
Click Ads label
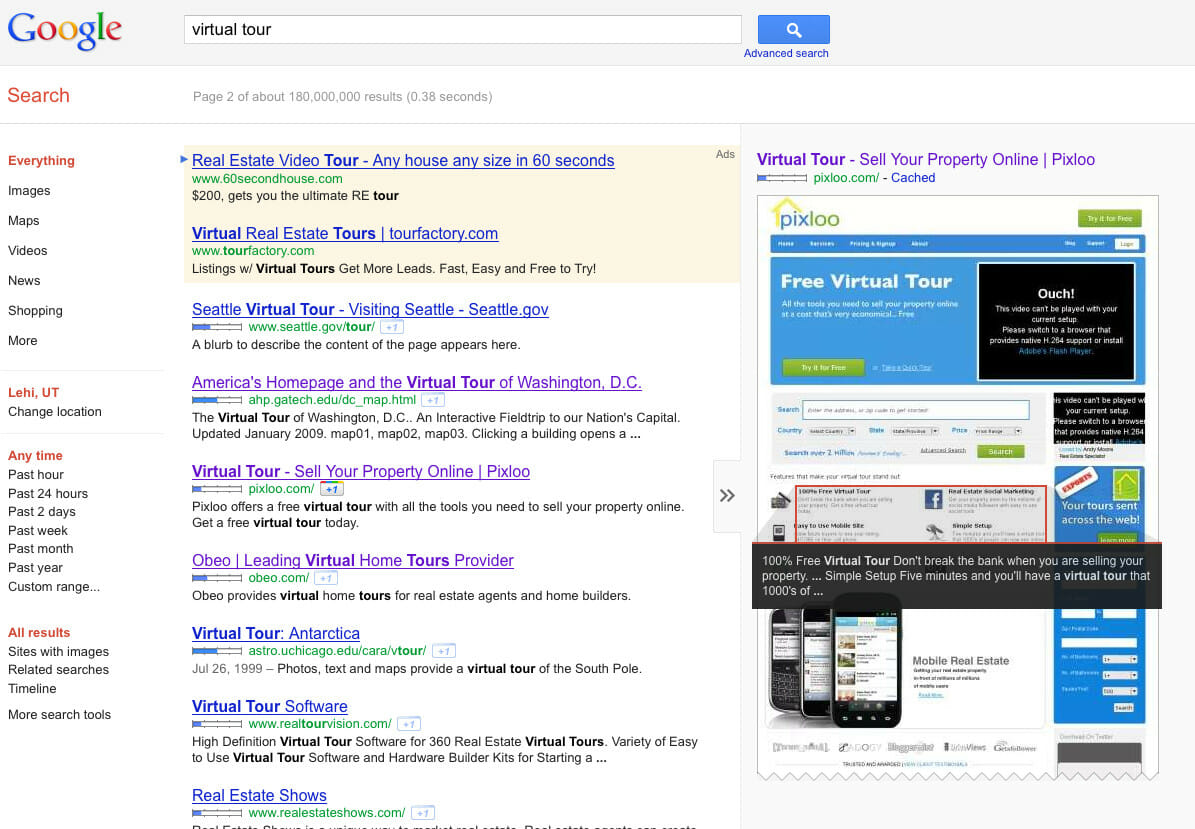pyautogui.click(x=725, y=154)
